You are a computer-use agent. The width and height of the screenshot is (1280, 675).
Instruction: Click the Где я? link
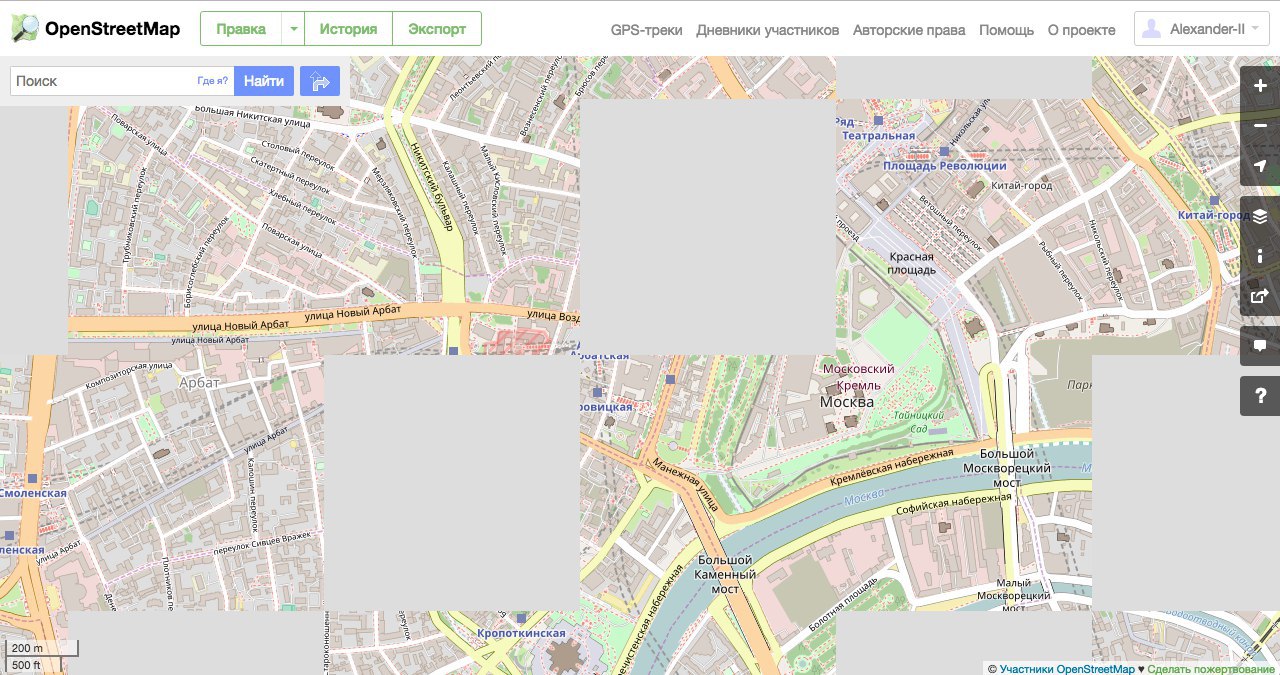coord(213,81)
